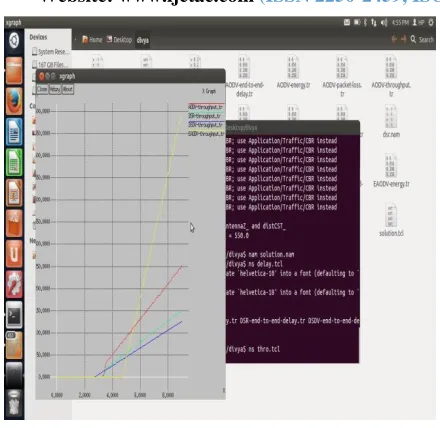Click the AODV-throughput.tr red legend entry
Image resolution: width=440 pixels, height=428 pixels.
click(206, 107)
